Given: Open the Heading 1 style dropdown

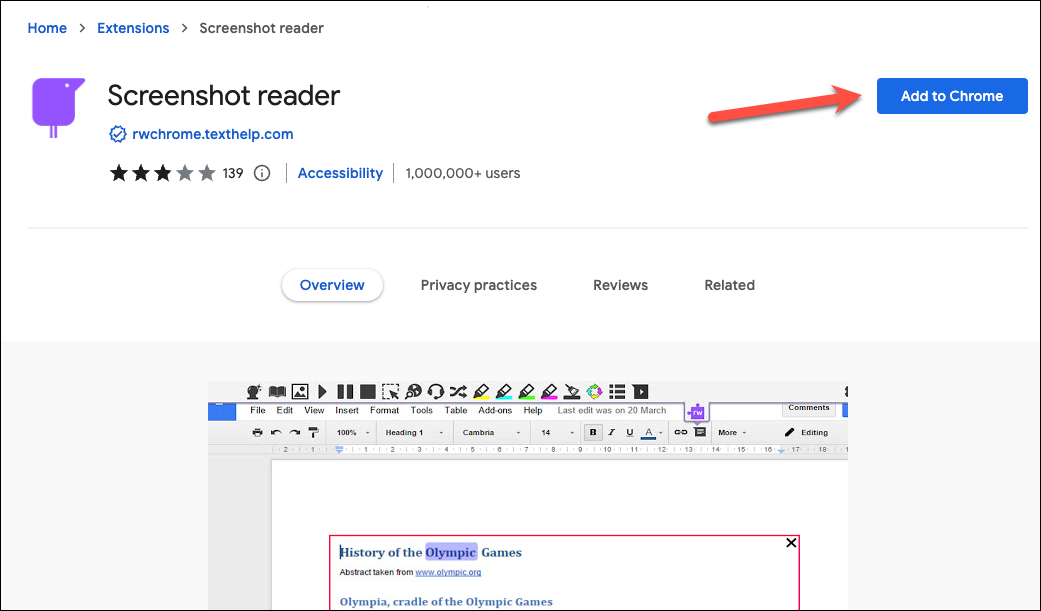Looking at the screenshot, I should (414, 432).
